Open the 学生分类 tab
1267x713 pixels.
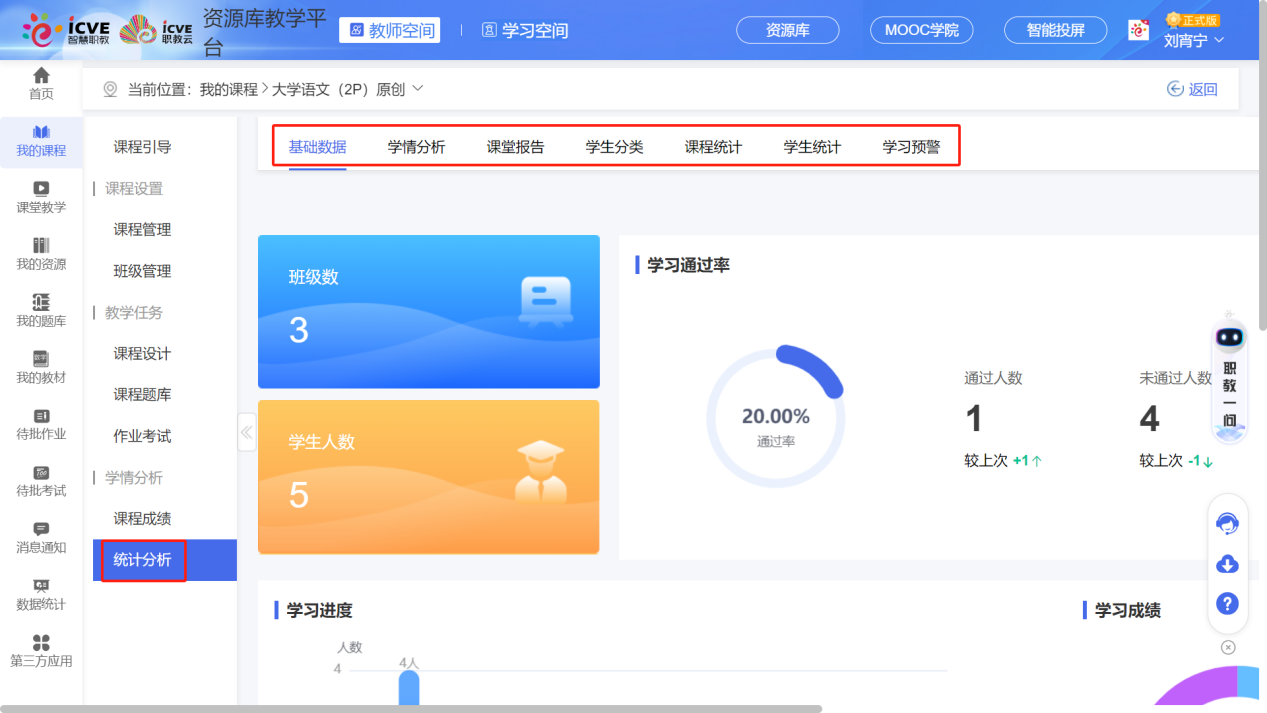click(614, 145)
